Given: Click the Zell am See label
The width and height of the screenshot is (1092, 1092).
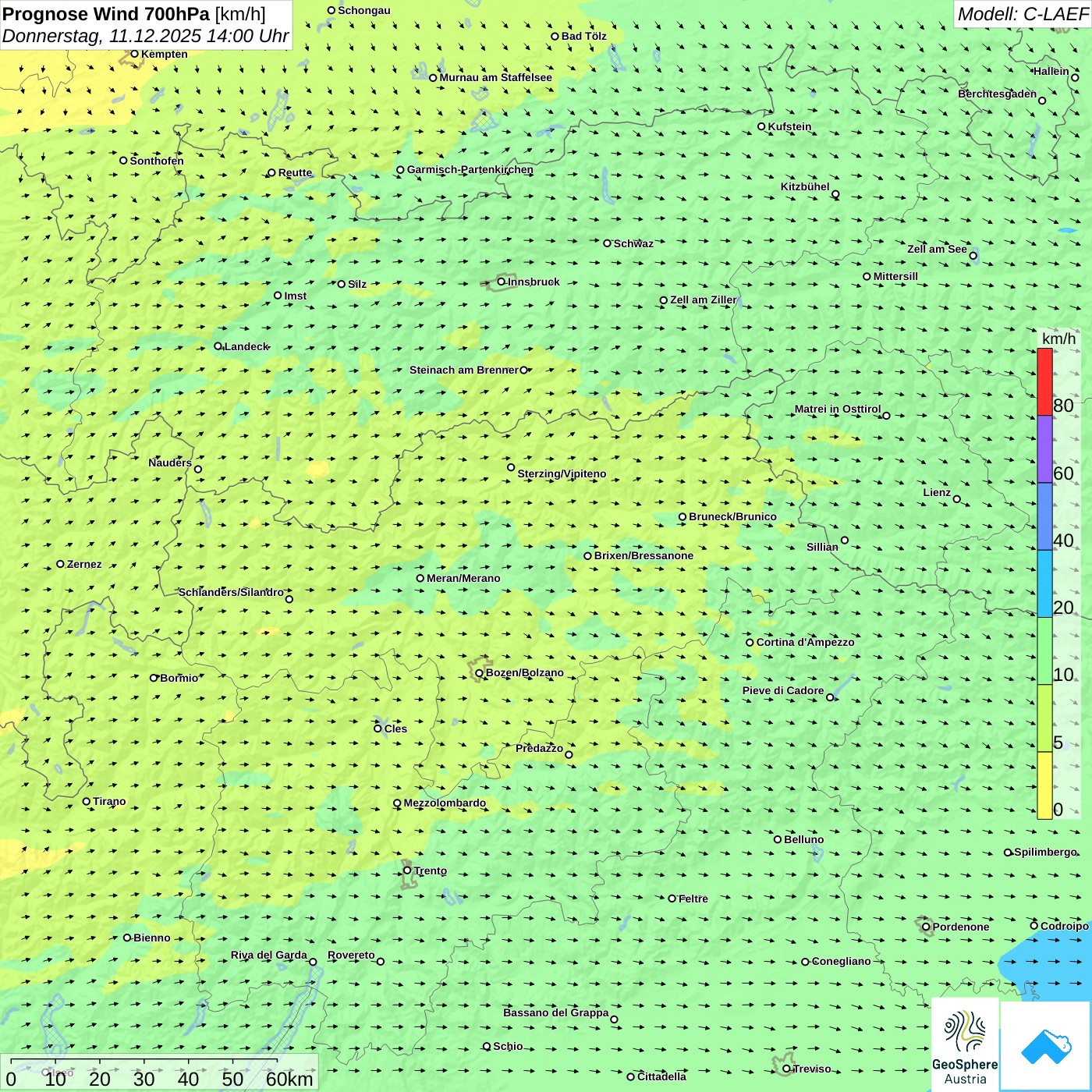Looking at the screenshot, I should click(x=937, y=249).
